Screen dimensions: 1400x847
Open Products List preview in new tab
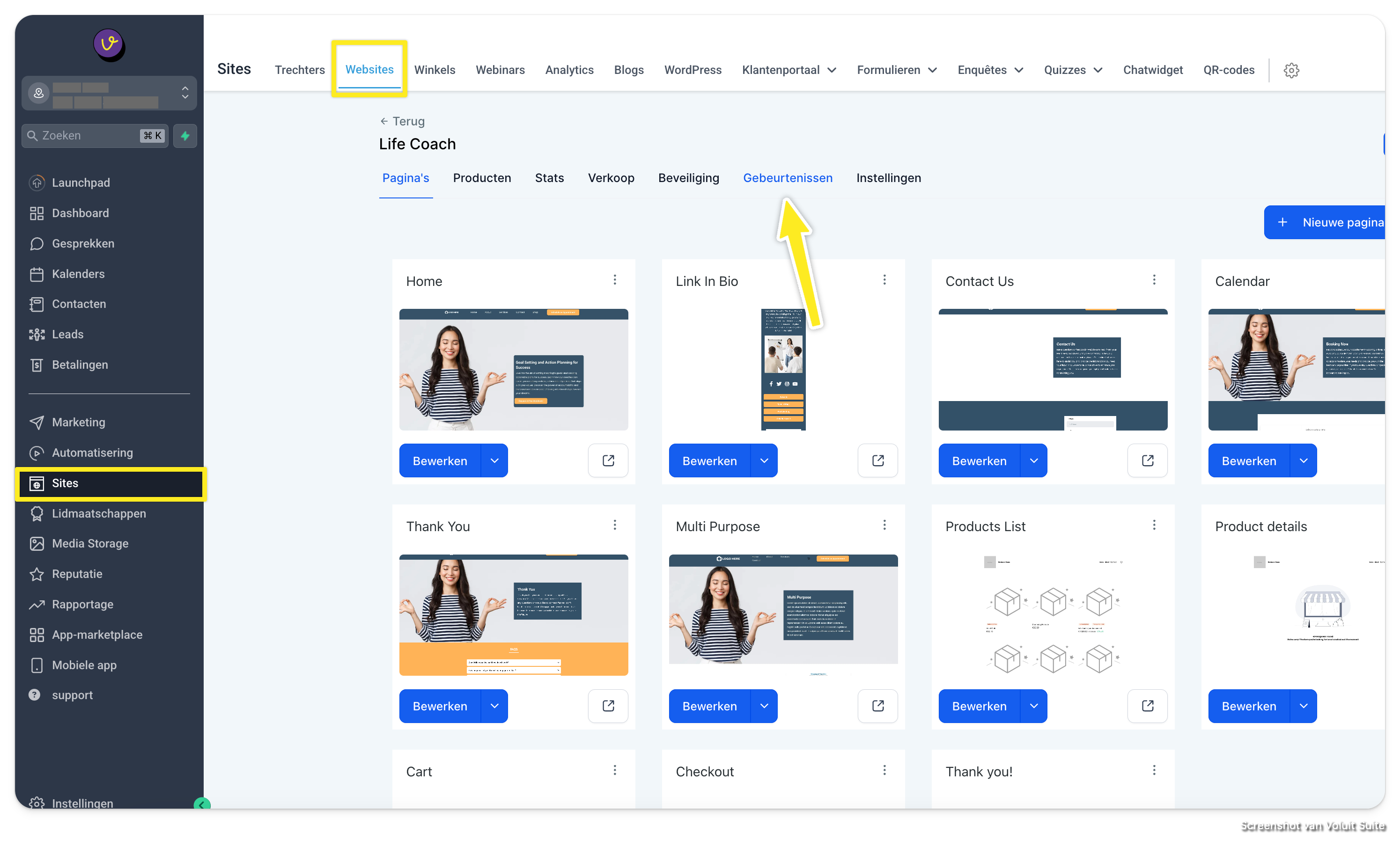coord(1147,706)
